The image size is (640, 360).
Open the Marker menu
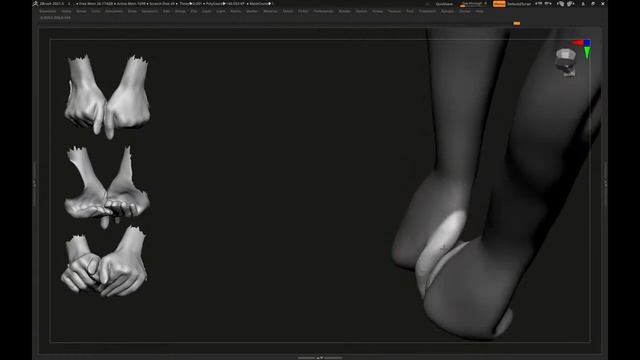coord(252,11)
